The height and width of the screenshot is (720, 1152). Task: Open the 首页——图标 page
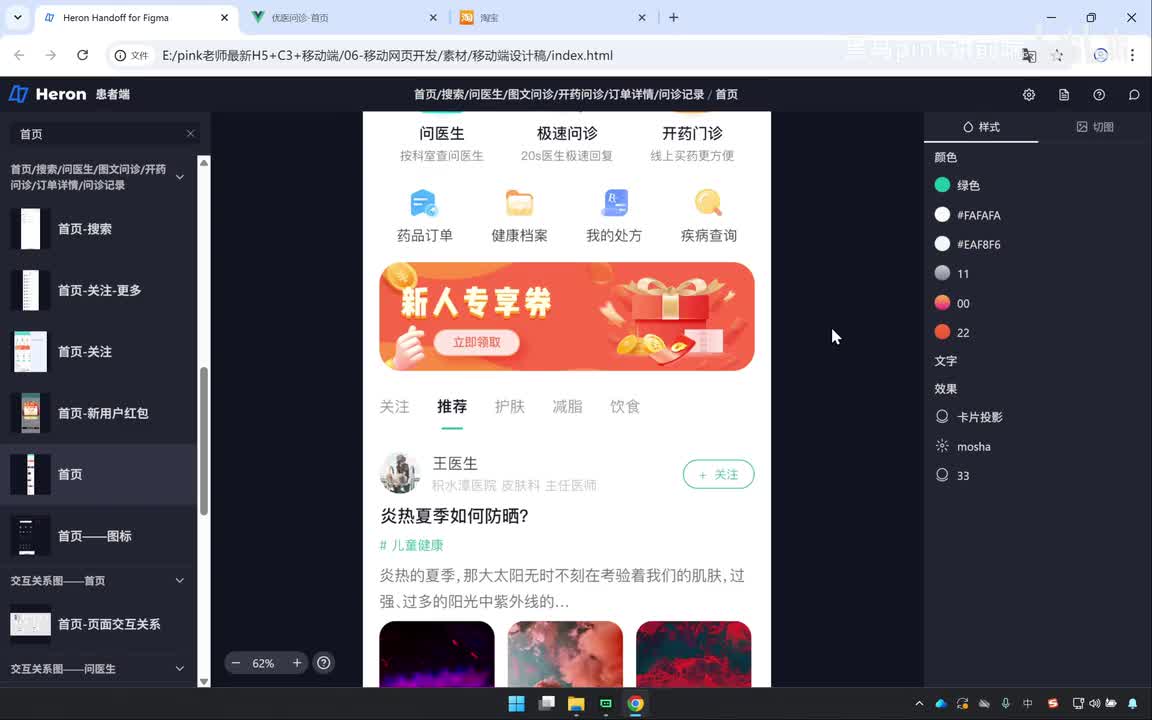(x=98, y=536)
